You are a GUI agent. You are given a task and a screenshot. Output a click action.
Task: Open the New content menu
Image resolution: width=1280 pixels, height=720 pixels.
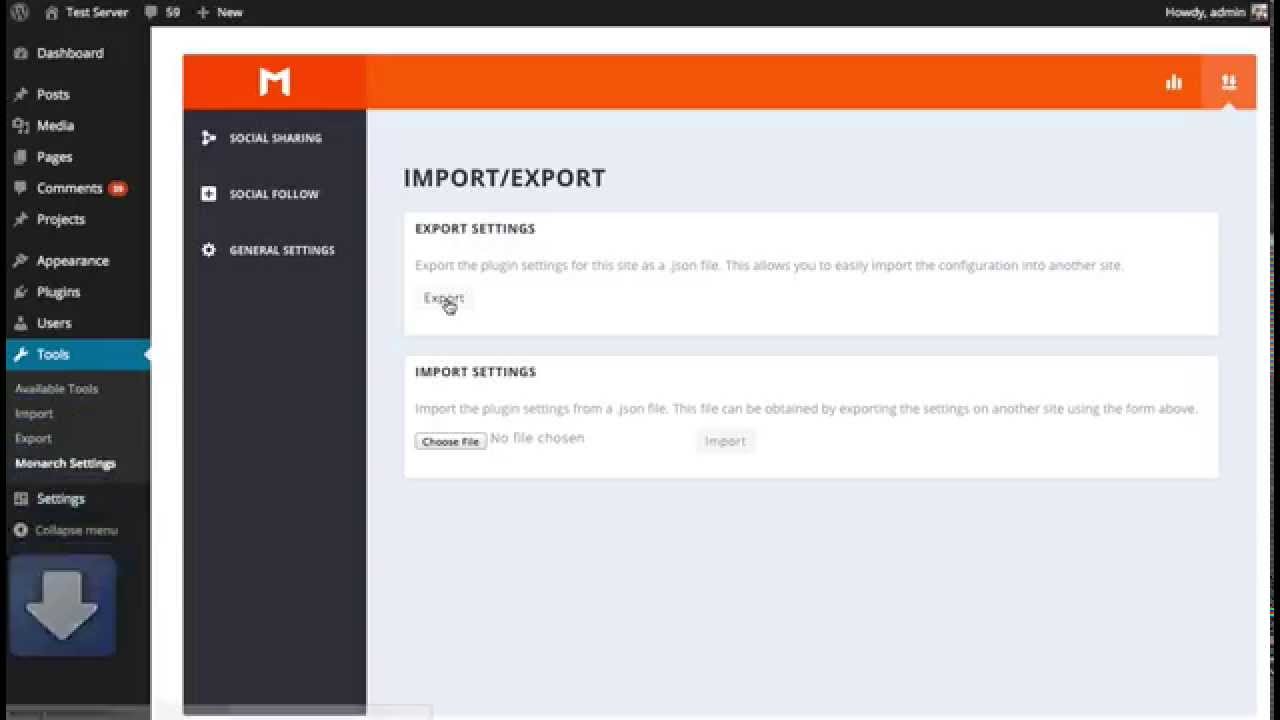point(220,12)
